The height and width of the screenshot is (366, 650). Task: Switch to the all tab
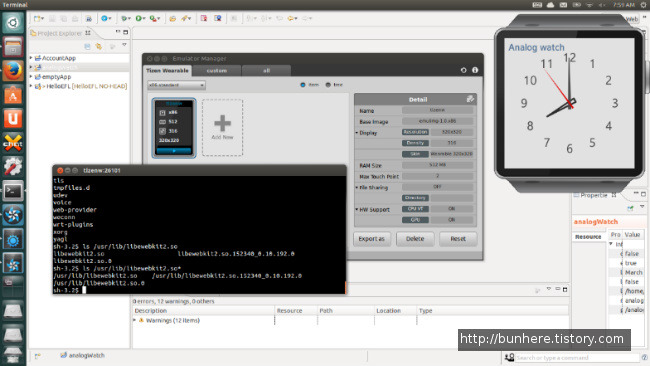267,70
